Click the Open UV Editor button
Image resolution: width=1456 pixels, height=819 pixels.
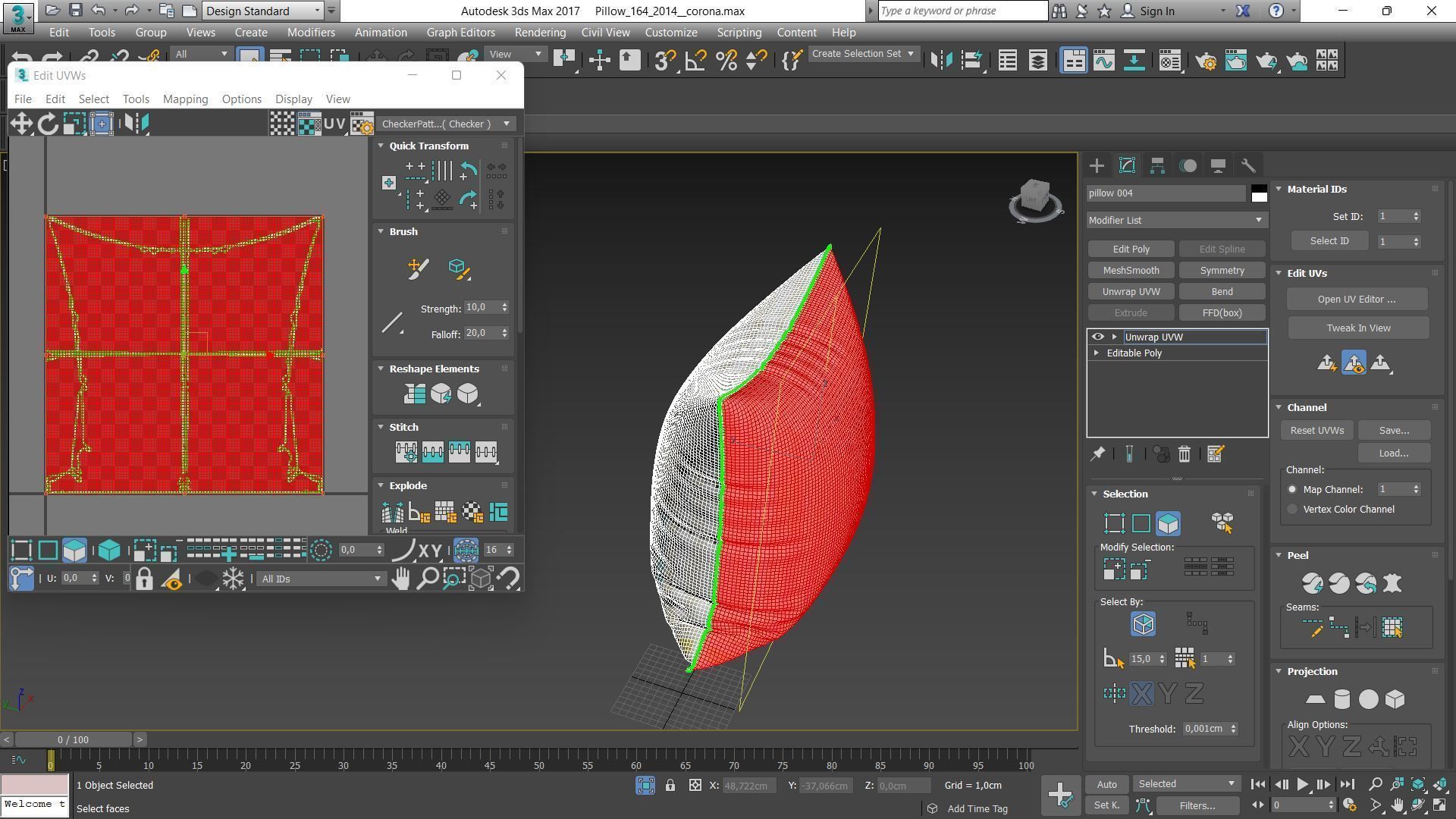click(x=1356, y=300)
